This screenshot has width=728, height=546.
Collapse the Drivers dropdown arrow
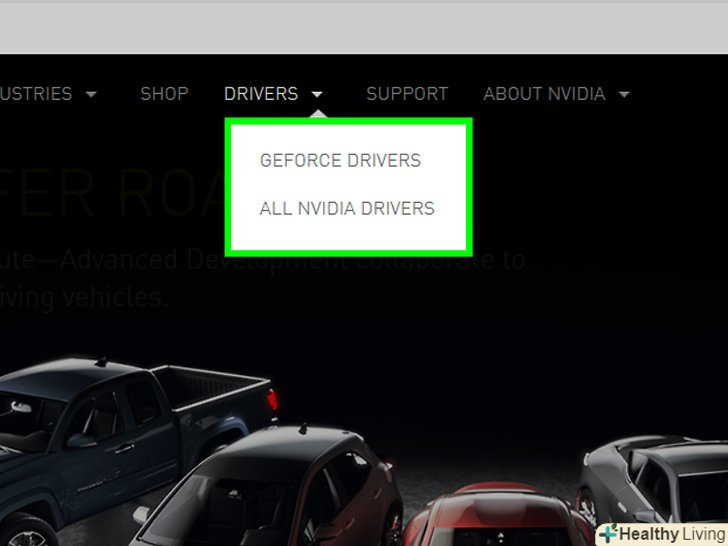tap(317, 94)
